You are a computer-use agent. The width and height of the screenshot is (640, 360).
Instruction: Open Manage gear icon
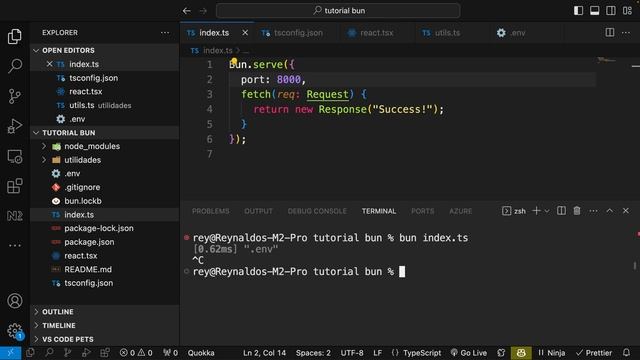point(15,331)
